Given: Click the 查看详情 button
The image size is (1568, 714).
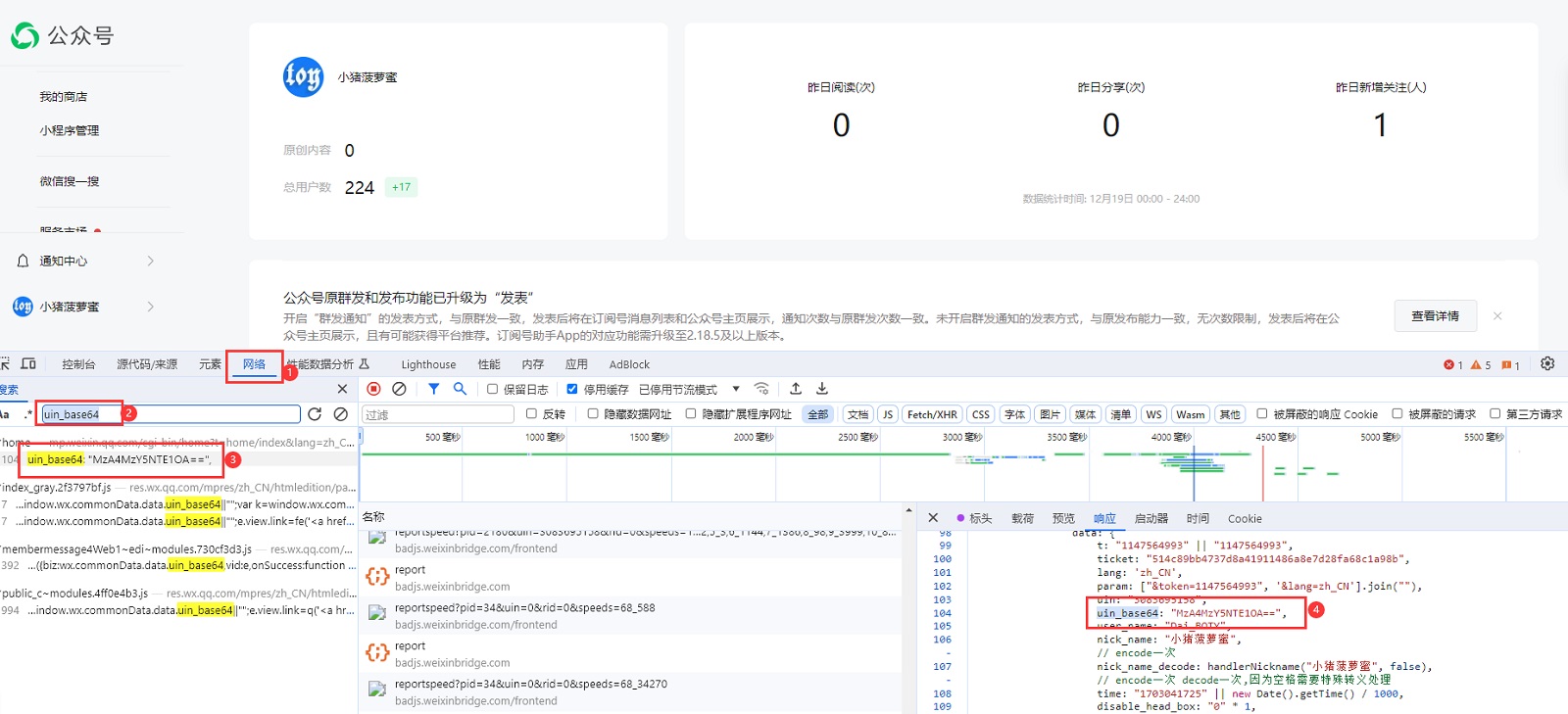Looking at the screenshot, I should pyautogui.click(x=1435, y=315).
